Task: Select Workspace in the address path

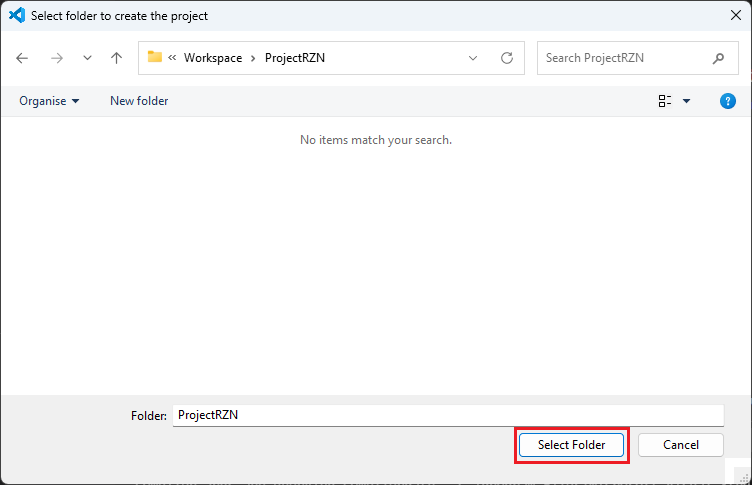Action: tap(213, 58)
